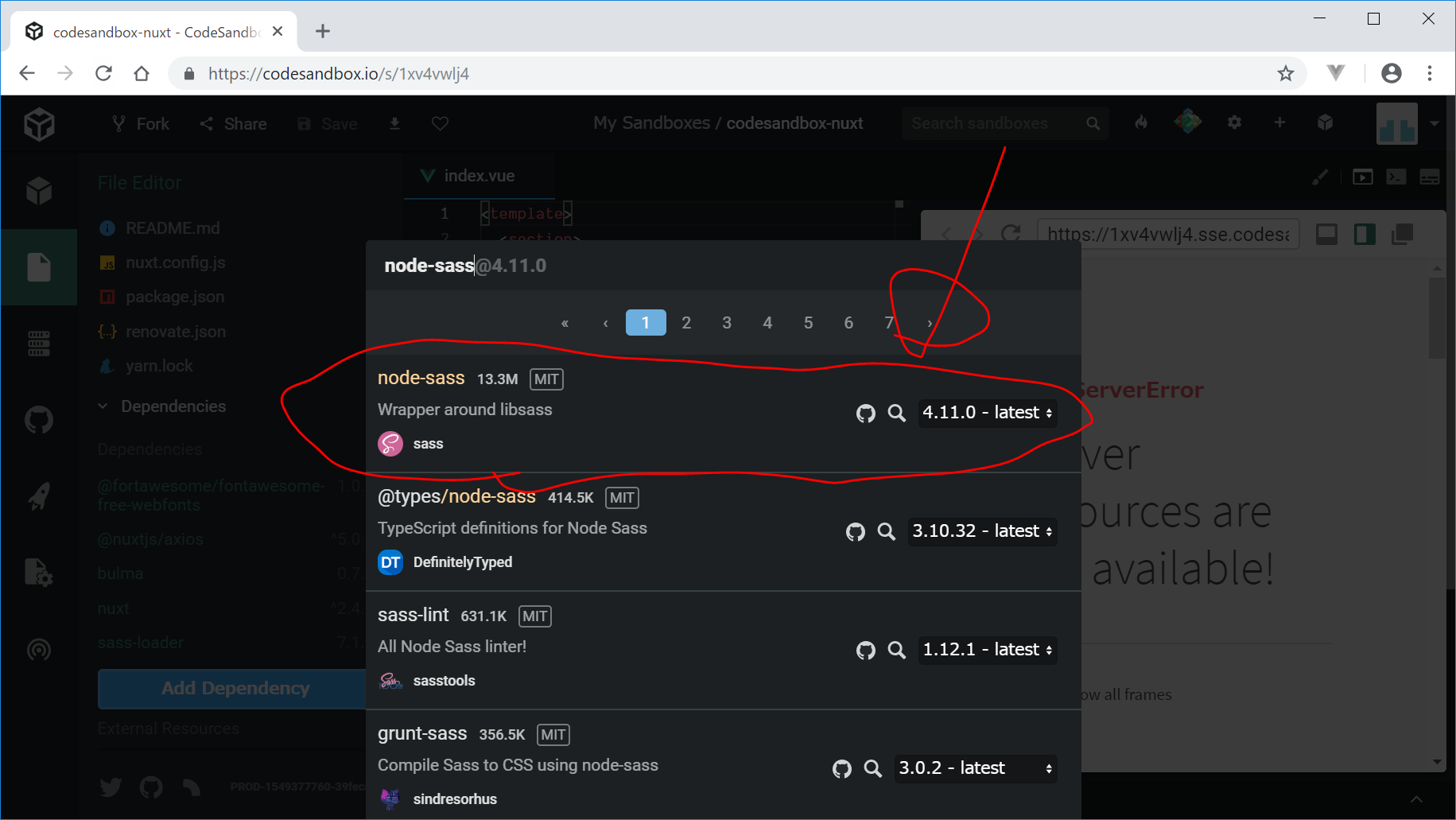Viewport: 1456px width, 820px height.
Task: Click GitHub icon for node-sass package
Action: pos(865,413)
